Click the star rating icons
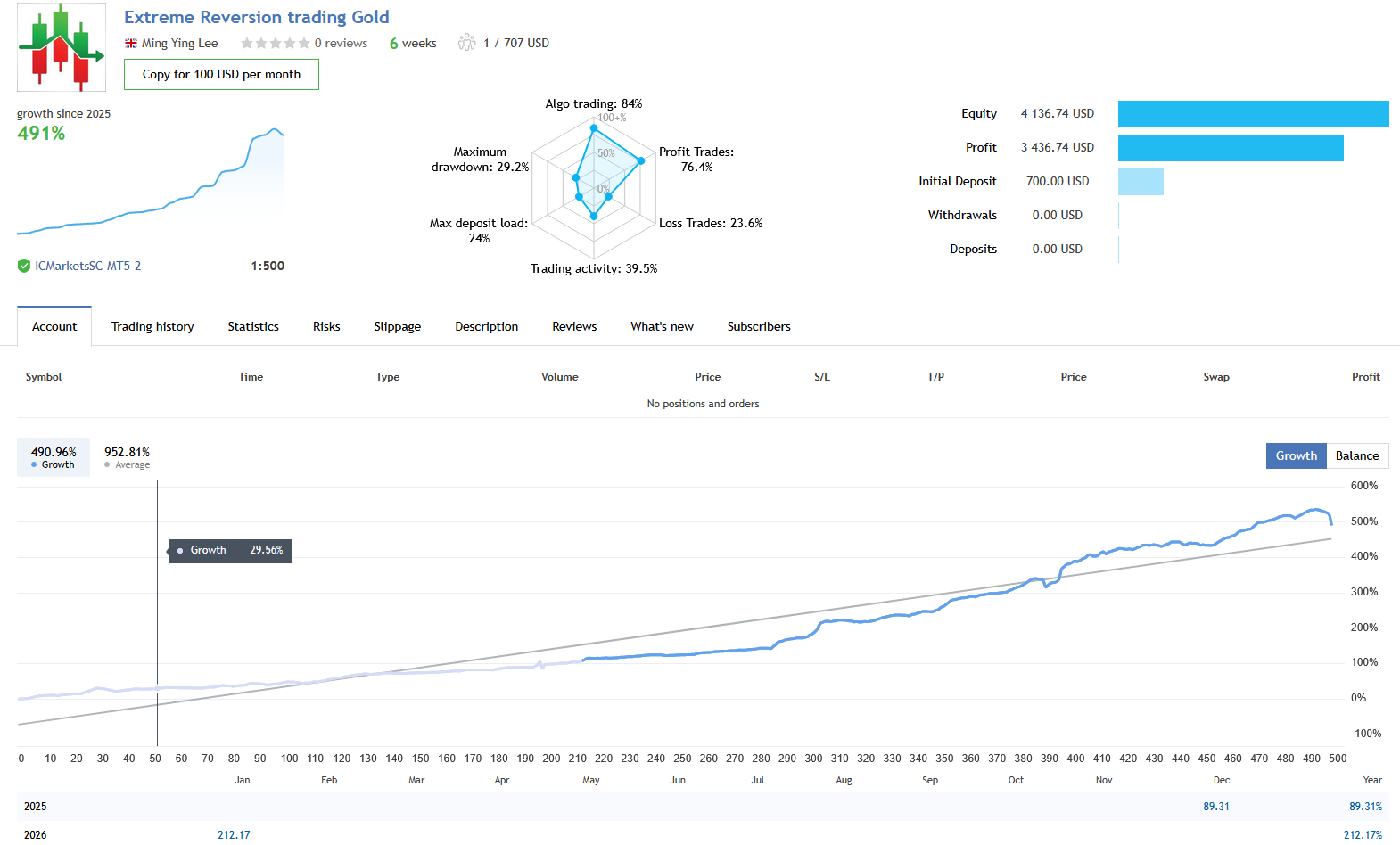The width and height of the screenshot is (1400, 845). click(276, 43)
